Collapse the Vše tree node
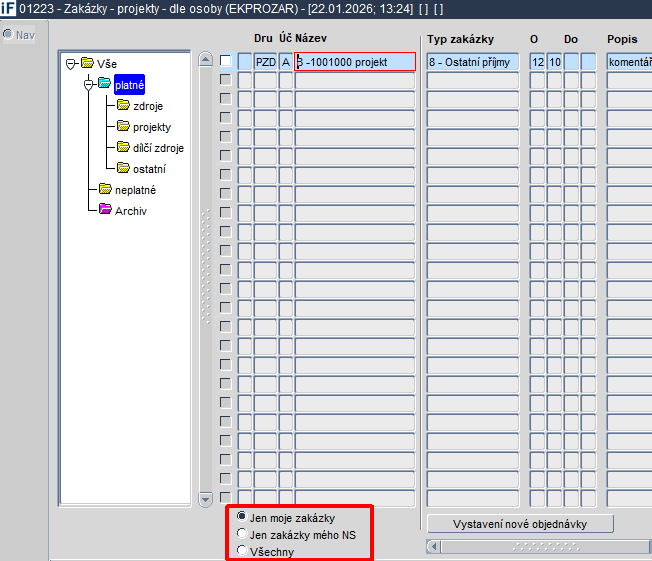Screen dimensions: 652x561 (71, 64)
